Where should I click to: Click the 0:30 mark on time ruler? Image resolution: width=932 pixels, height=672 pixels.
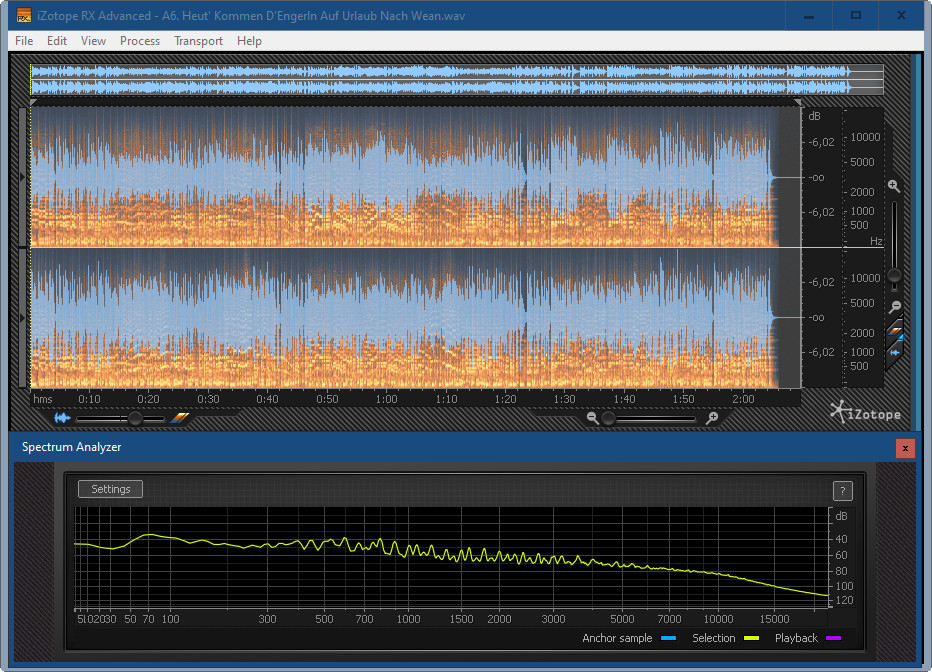point(208,399)
